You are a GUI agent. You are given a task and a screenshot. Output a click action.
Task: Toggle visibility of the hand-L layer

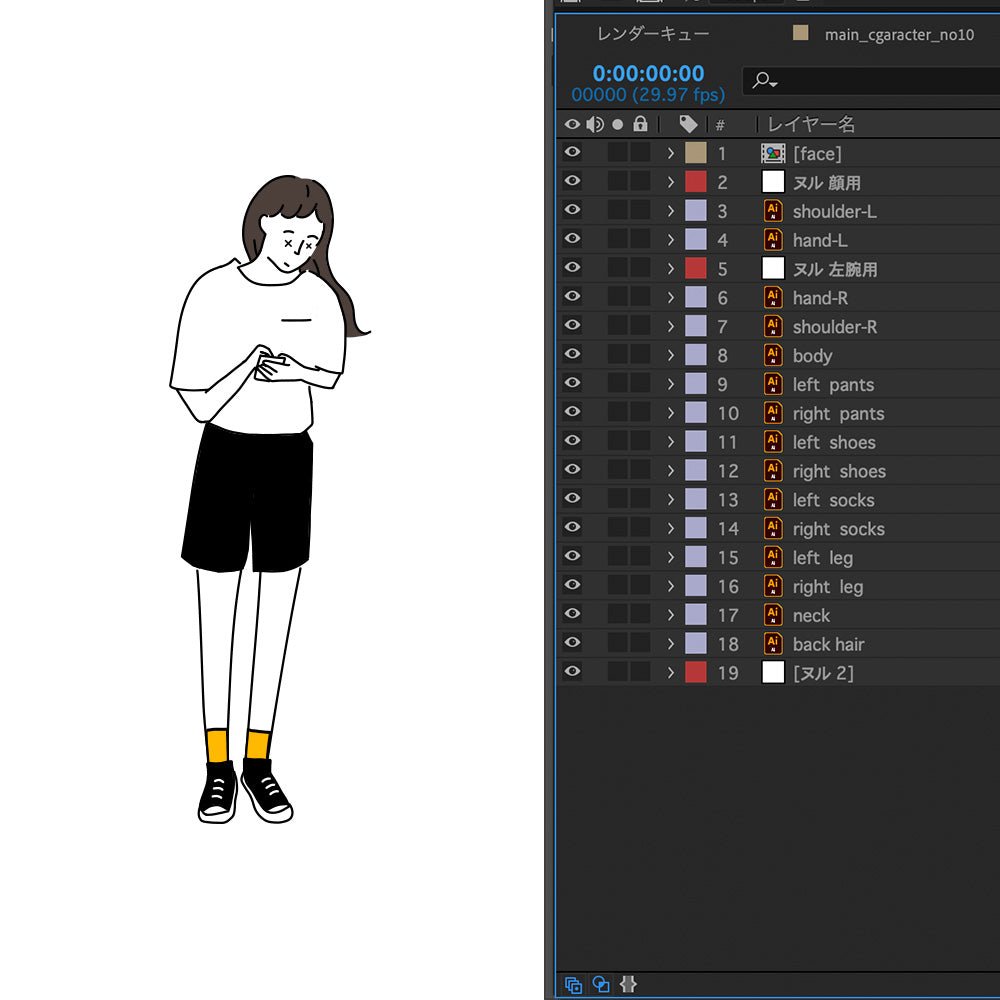(x=572, y=240)
